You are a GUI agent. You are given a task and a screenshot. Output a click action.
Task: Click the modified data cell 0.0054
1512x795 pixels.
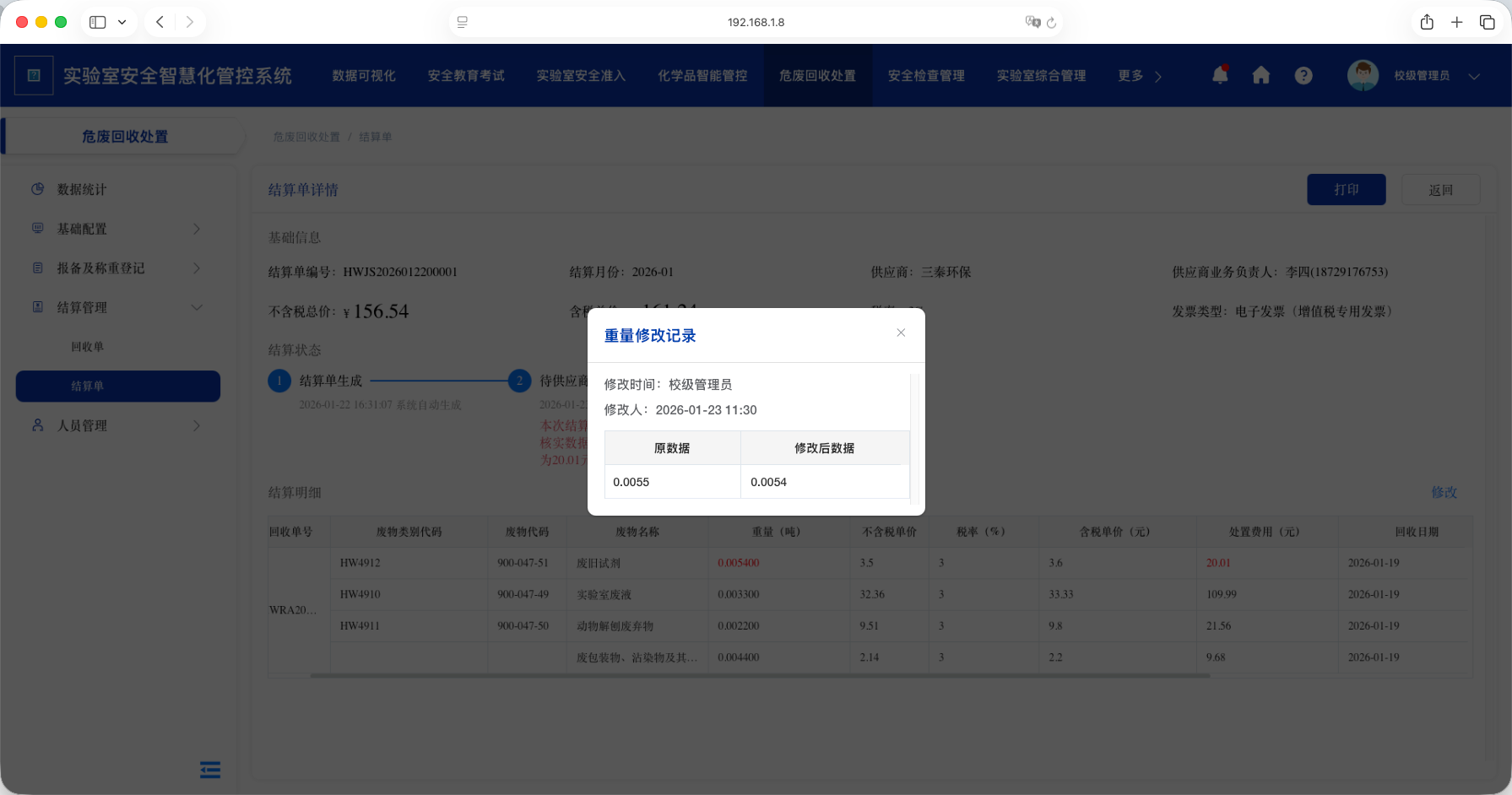[825, 482]
